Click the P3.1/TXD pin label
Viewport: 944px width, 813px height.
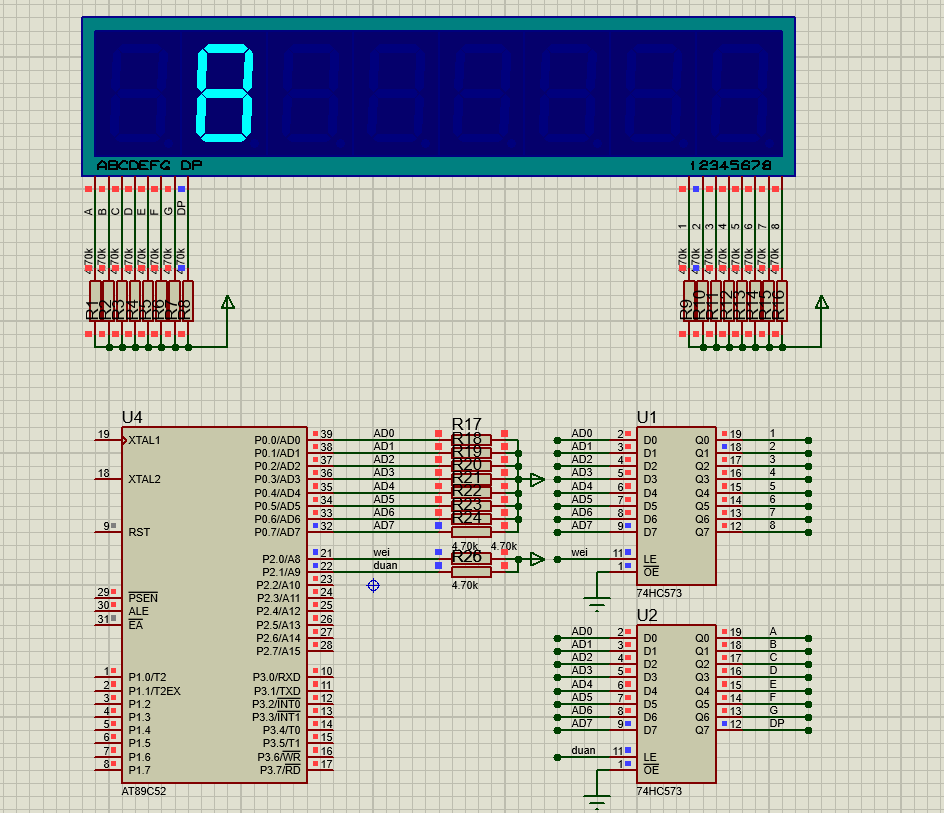[277, 691]
